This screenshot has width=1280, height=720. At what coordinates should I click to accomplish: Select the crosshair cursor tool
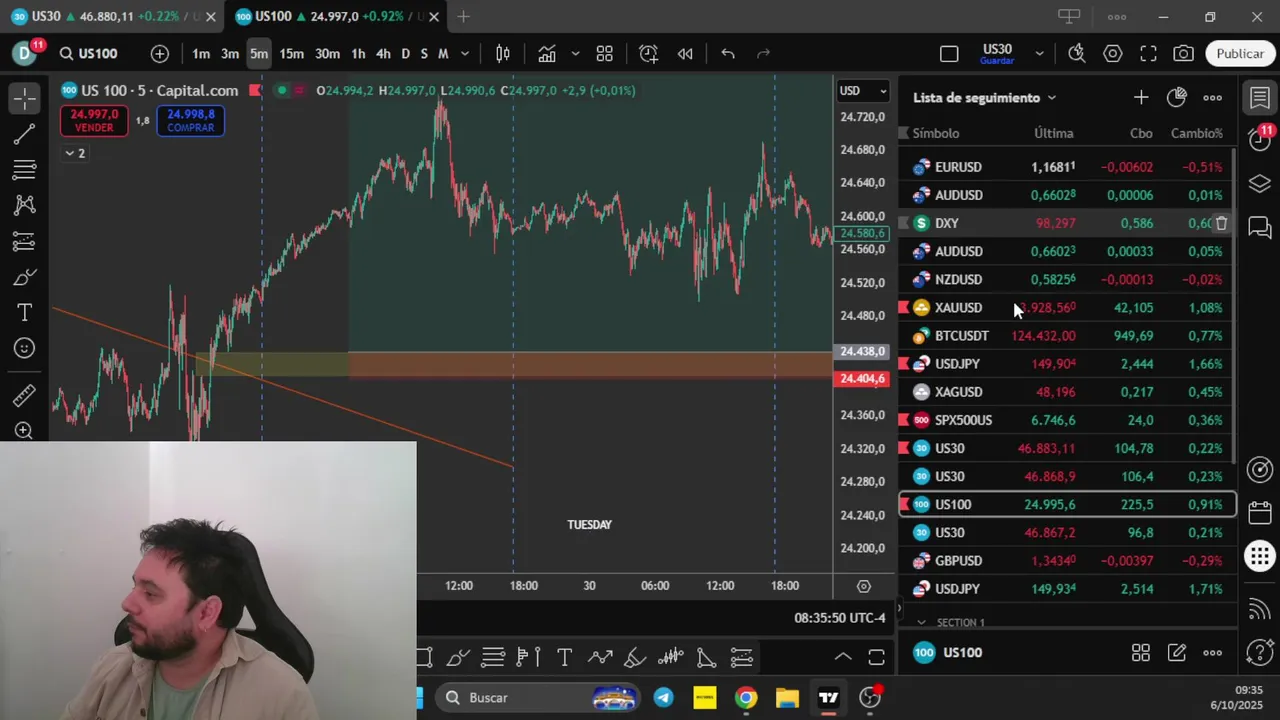(25, 98)
